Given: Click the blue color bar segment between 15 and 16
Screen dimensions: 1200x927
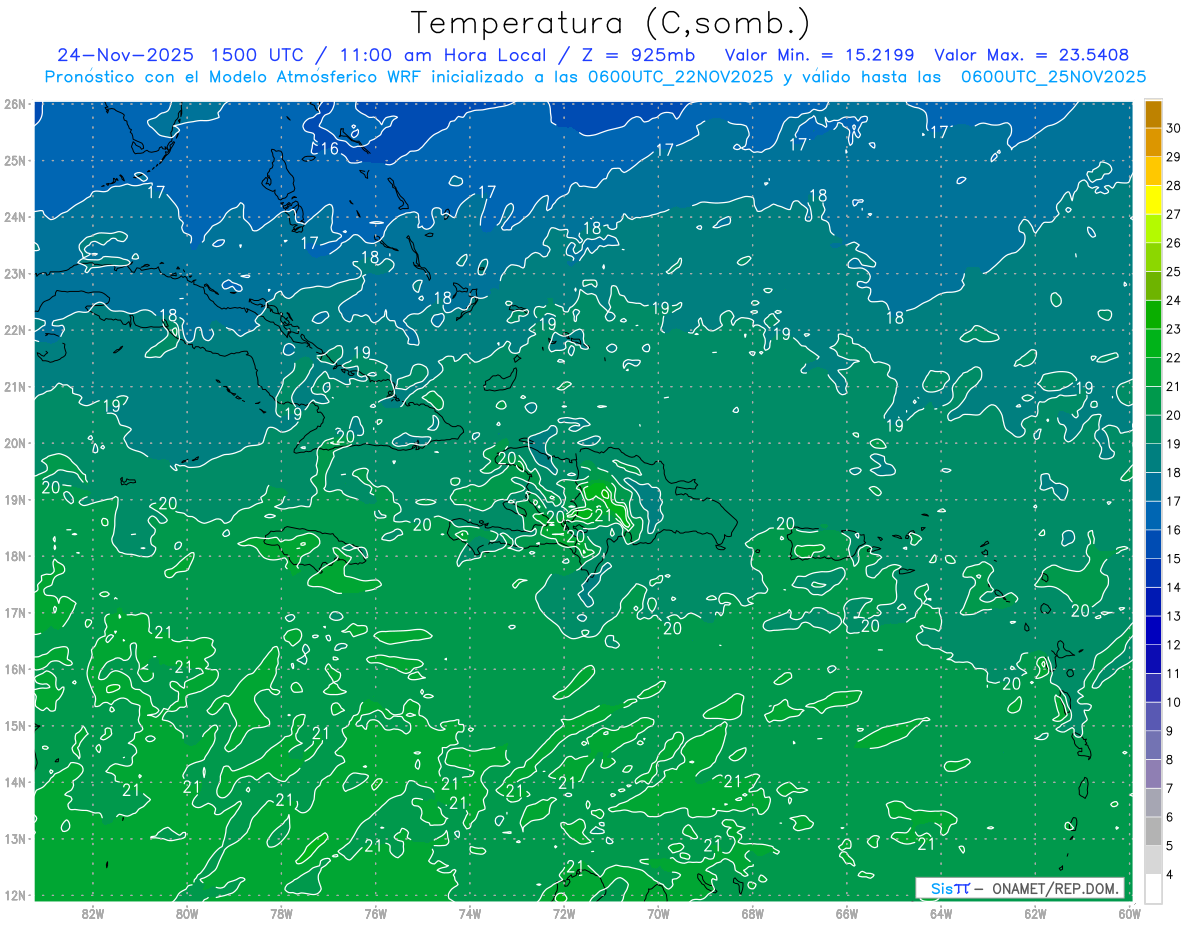Looking at the screenshot, I should point(1153,544).
